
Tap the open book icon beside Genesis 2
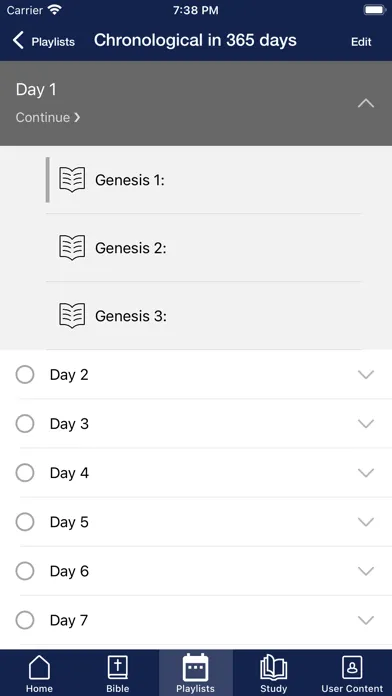pyautogui.click(x=72, y=248)
